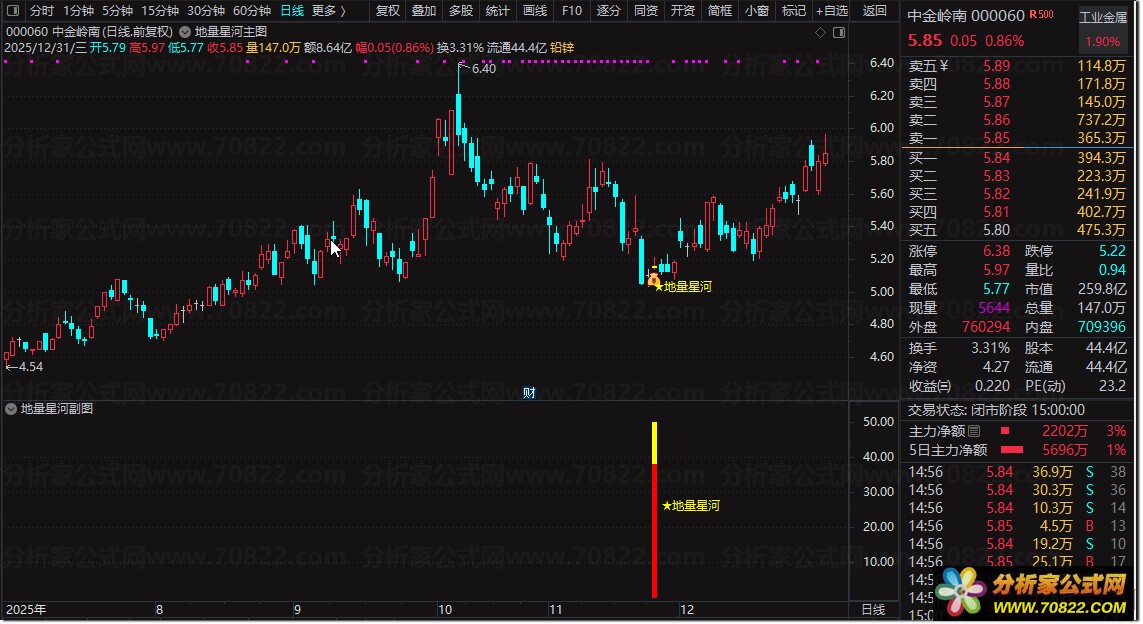Open the 小窗 small window

point(757,11)
